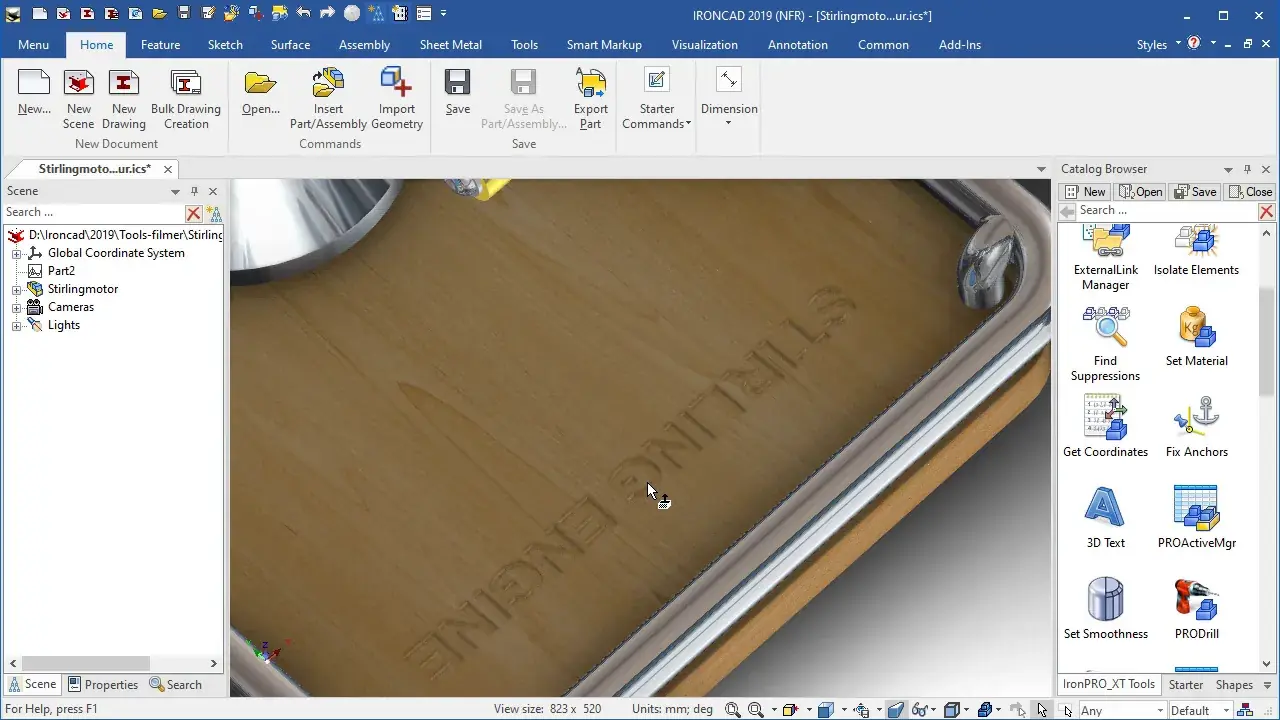Select 3D Text catalog tool
This screenshot has height=720, width=1280.
pyautogui.click(x=1105, y=518)
